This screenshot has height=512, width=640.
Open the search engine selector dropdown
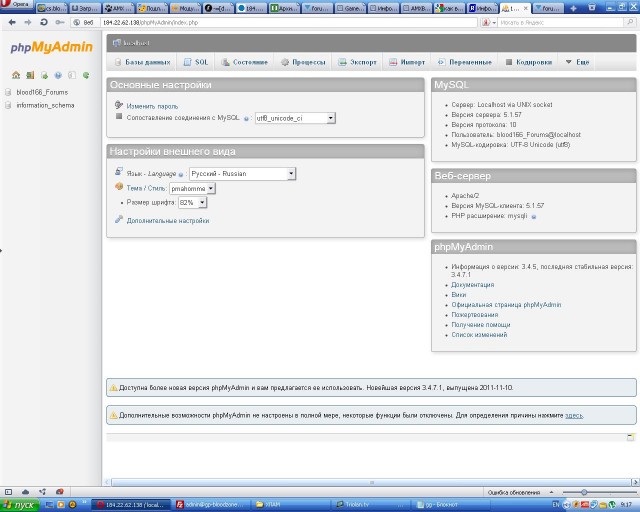tap(489, 22)
